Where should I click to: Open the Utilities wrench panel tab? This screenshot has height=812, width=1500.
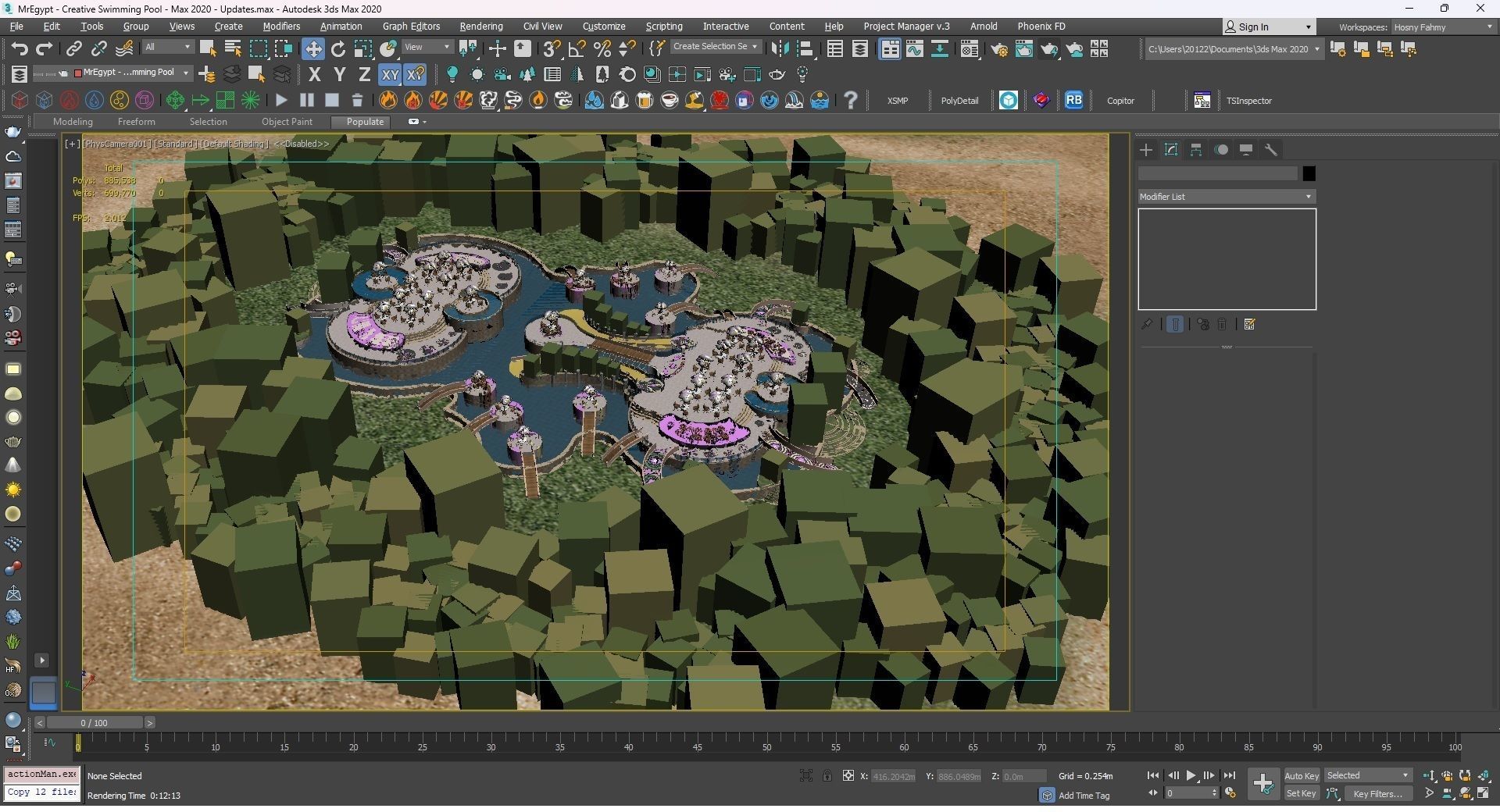point(1271,150)
